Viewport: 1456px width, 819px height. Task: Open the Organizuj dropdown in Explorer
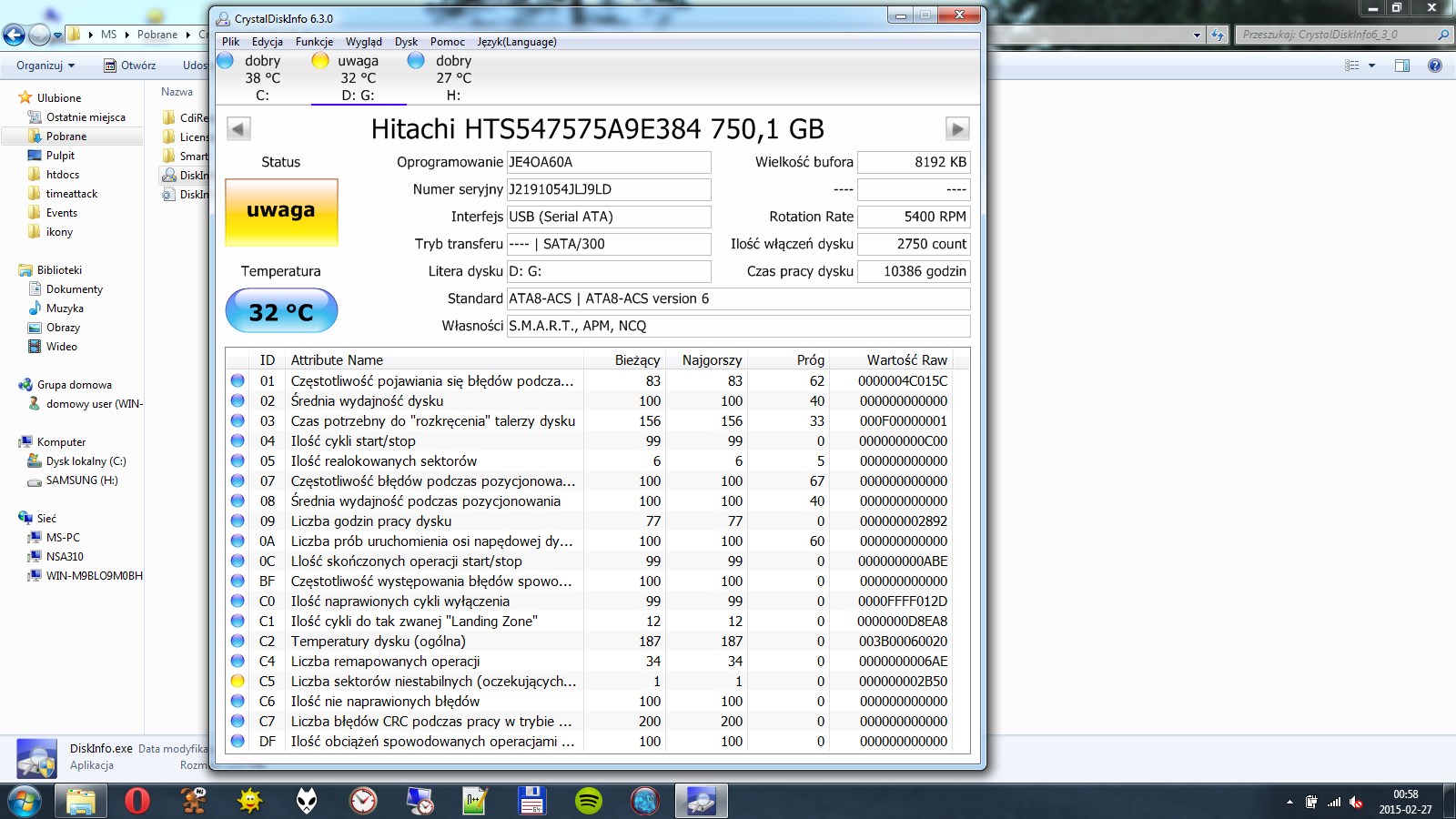[x=45, y=66]
